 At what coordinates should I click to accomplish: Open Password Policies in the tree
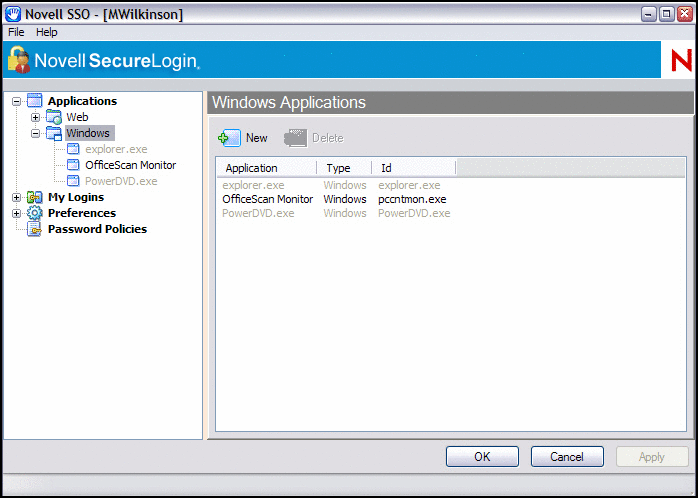pyautogui.click(x=97, y=229)
